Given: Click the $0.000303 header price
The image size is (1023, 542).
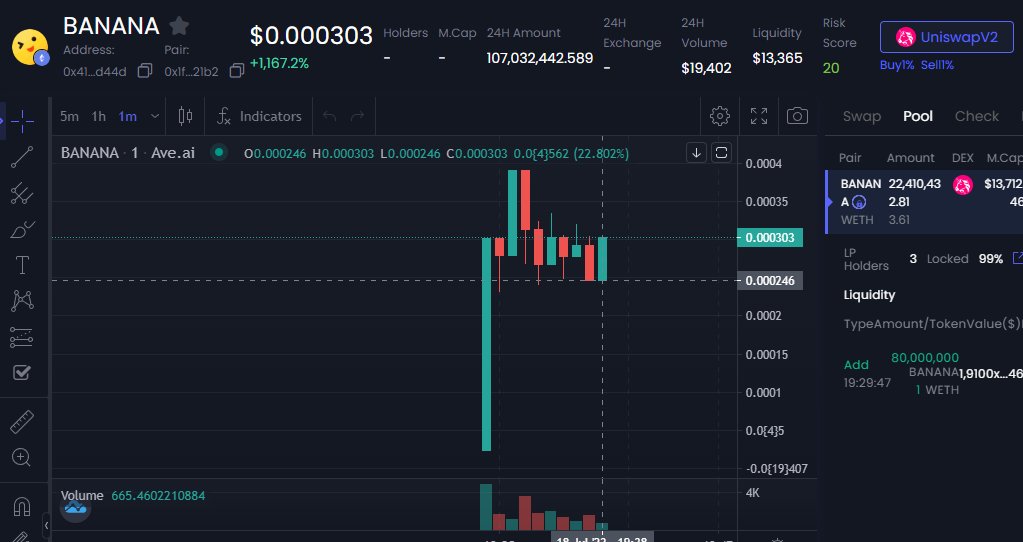Looking at the screenshot, I should point(311,36).
